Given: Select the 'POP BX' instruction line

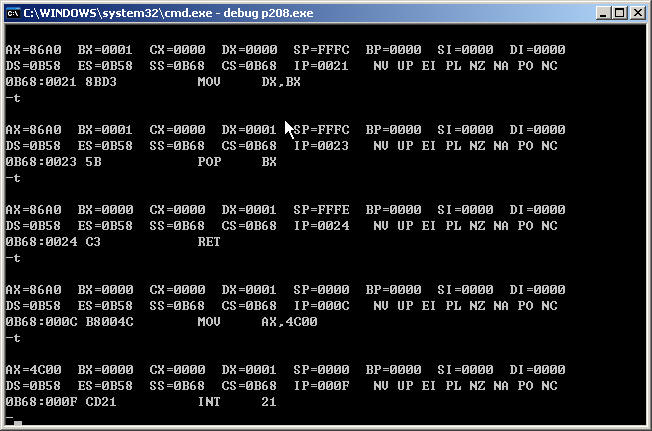Looking at the screenshot, I should click(x=237, y=162).
